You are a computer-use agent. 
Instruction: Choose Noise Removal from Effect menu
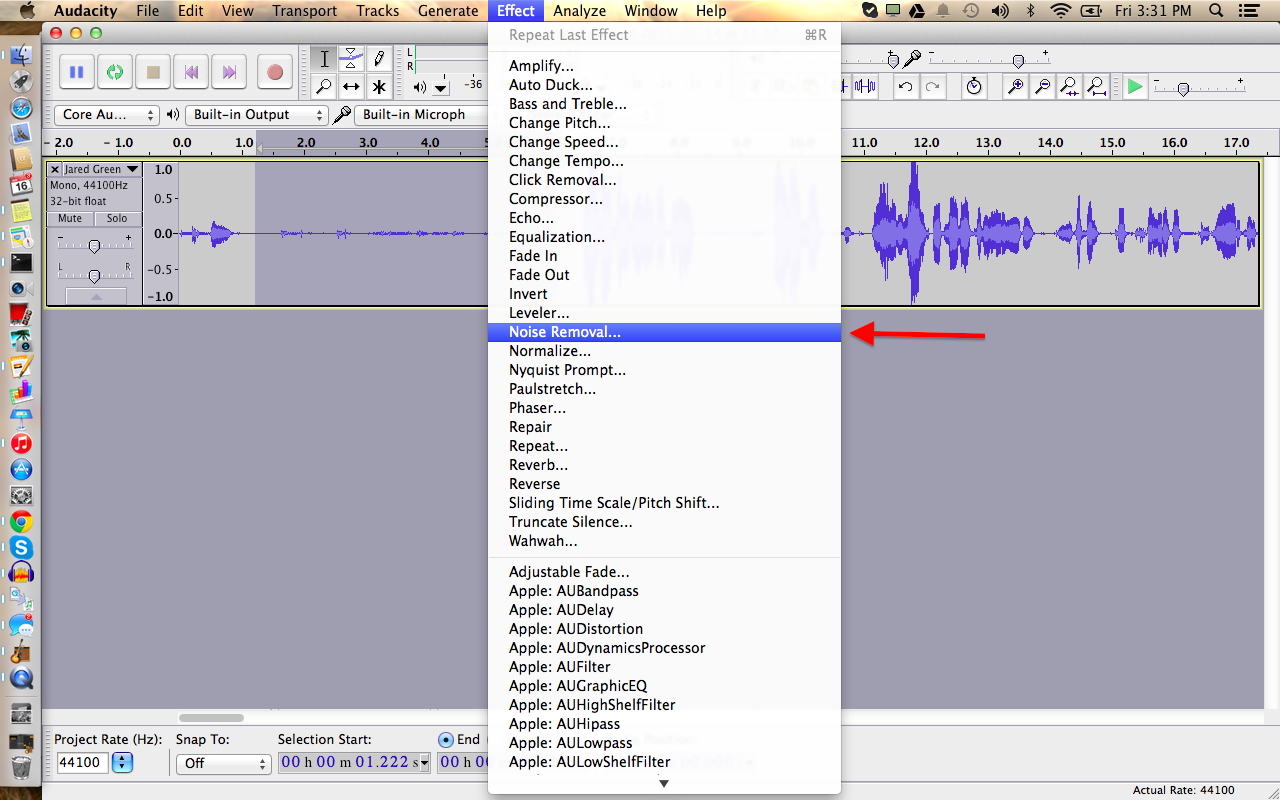pos(564,332)
